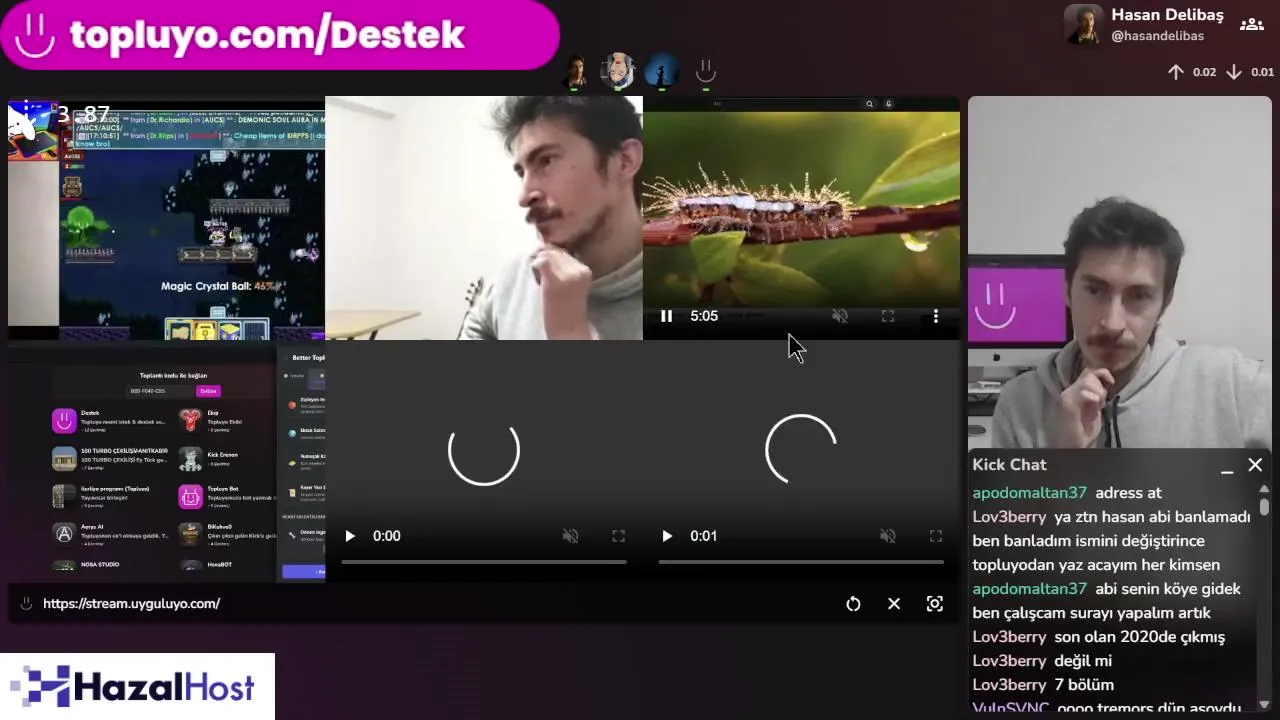Open the Destek room in the room list

click(x=110, y=421)
